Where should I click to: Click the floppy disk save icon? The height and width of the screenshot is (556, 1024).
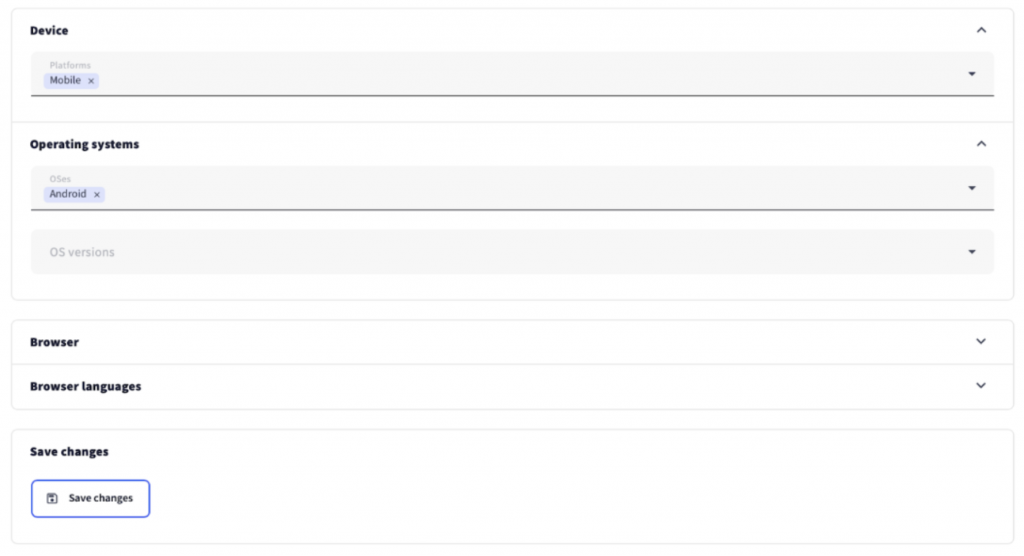52,498
